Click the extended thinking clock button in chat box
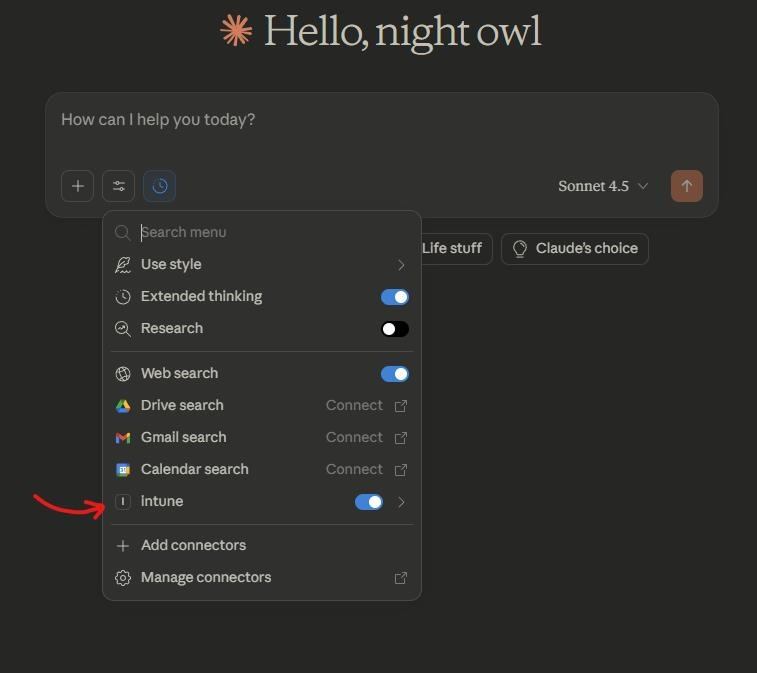This screenshot has height=673, width=757. tap(159, 186)
